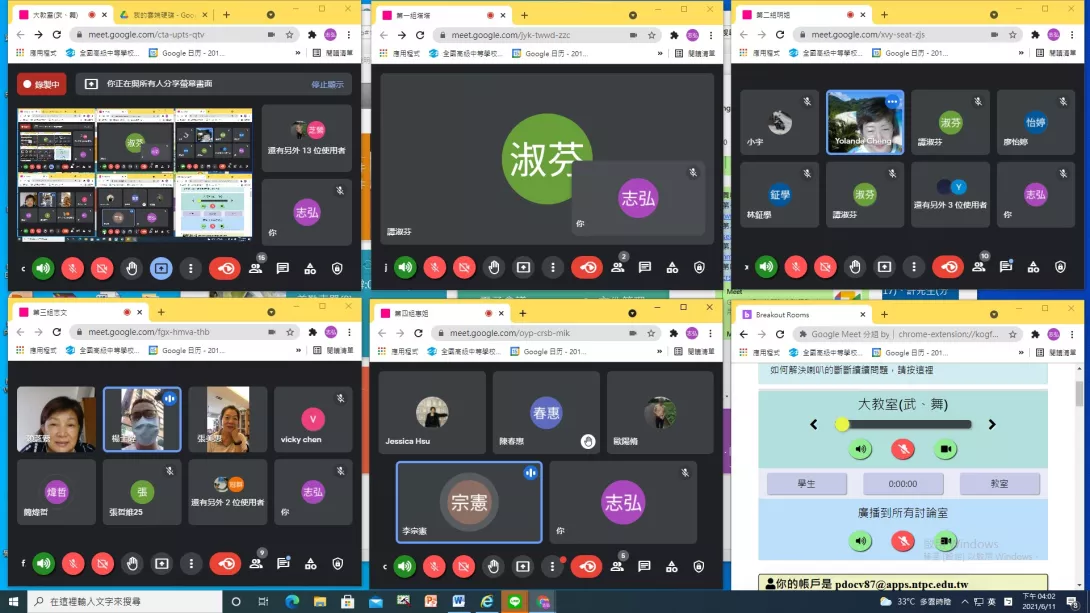
Task: Click the 停止顯示 link to stop presenting
Action: (x=327, y=84)
